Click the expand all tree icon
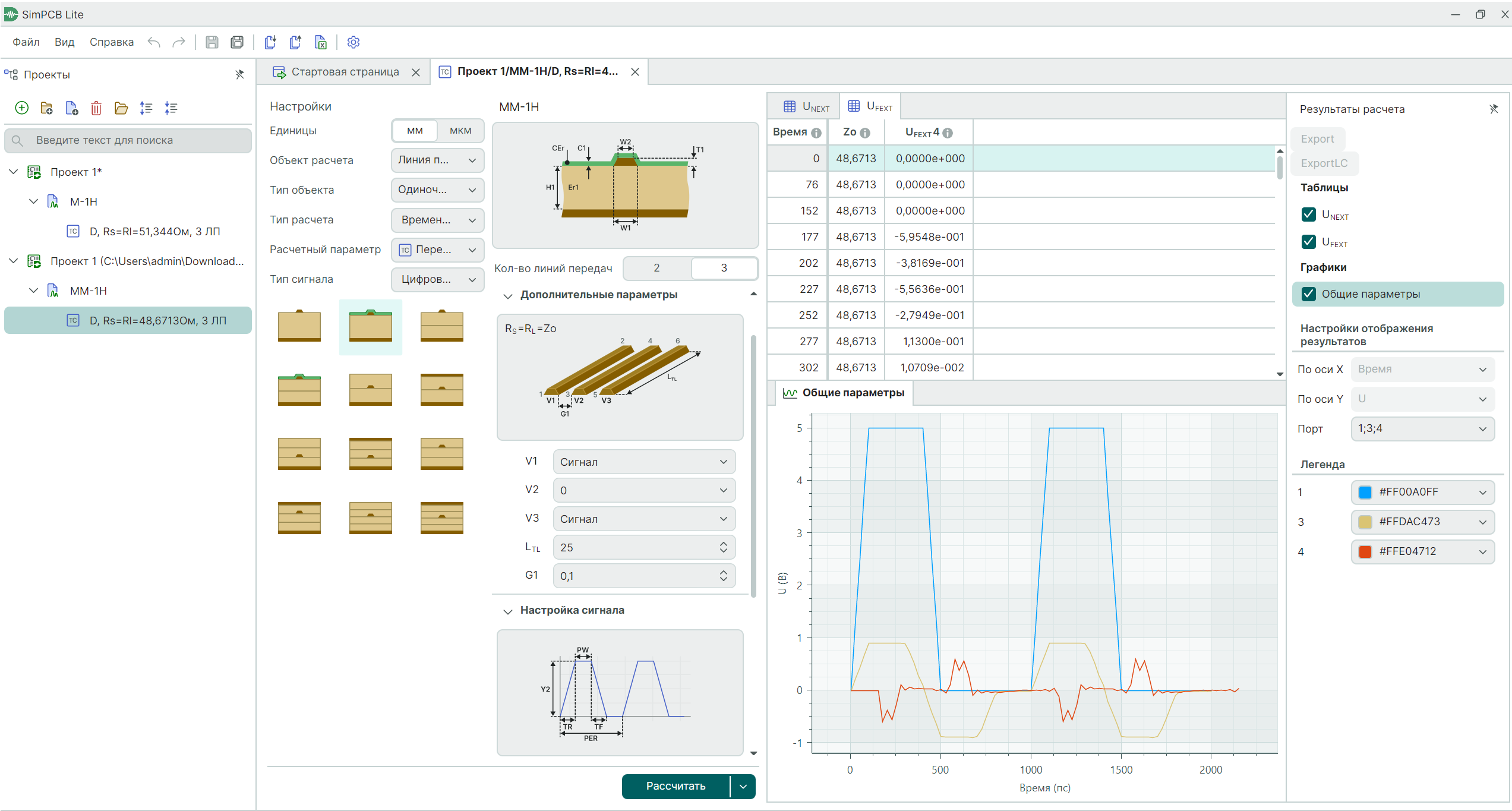 146,108
